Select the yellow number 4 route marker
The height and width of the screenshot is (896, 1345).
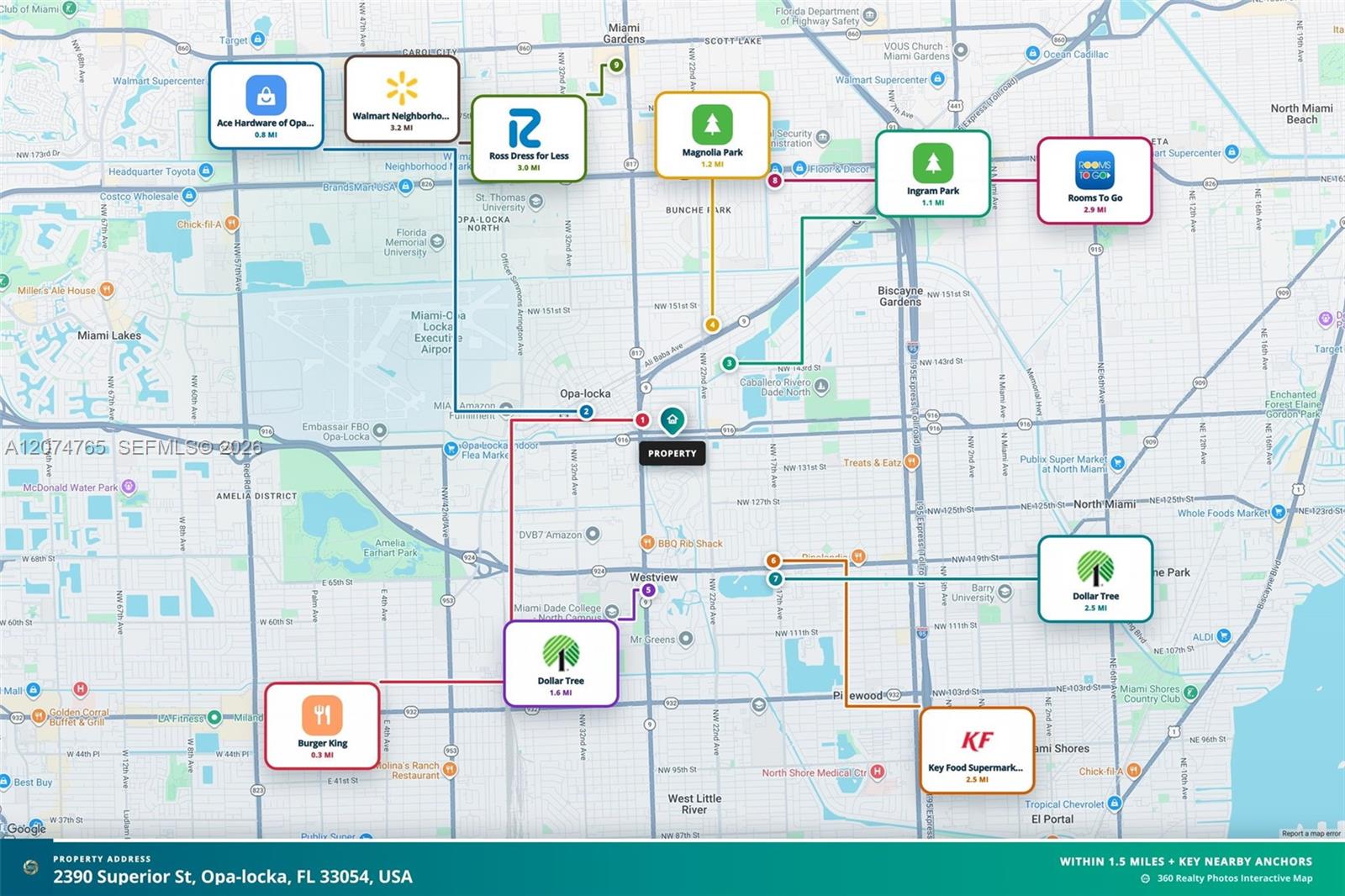(x=712, y=324)
